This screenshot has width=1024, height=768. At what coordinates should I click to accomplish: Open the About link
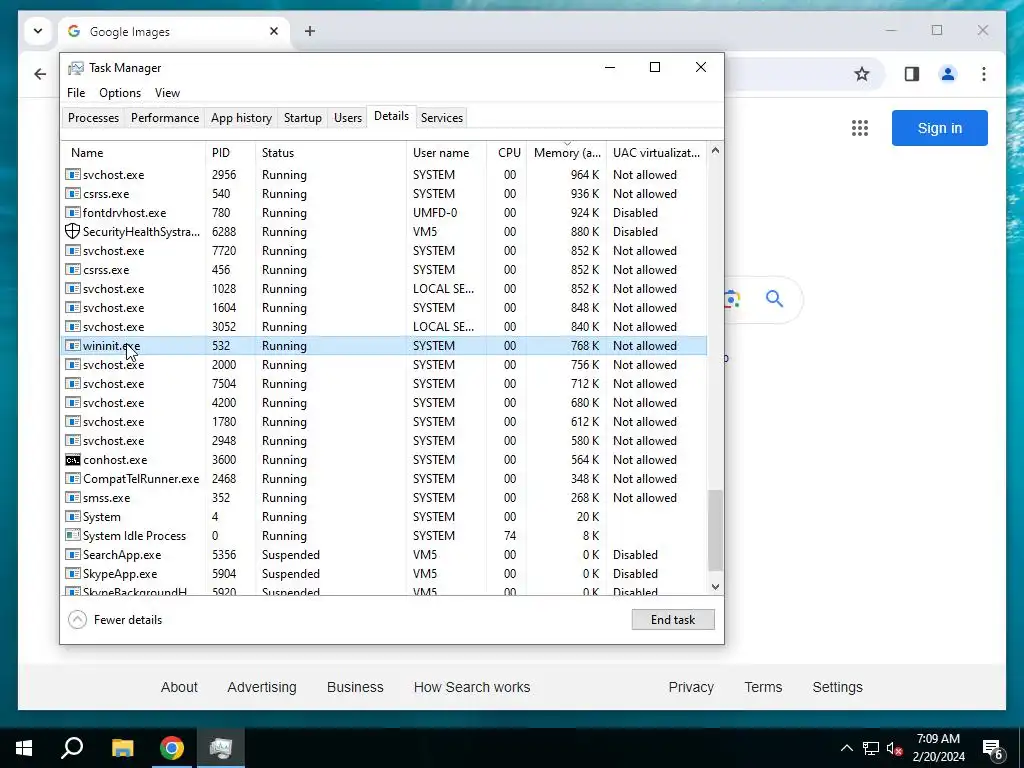pyautogui.click(x=179, y=687)
